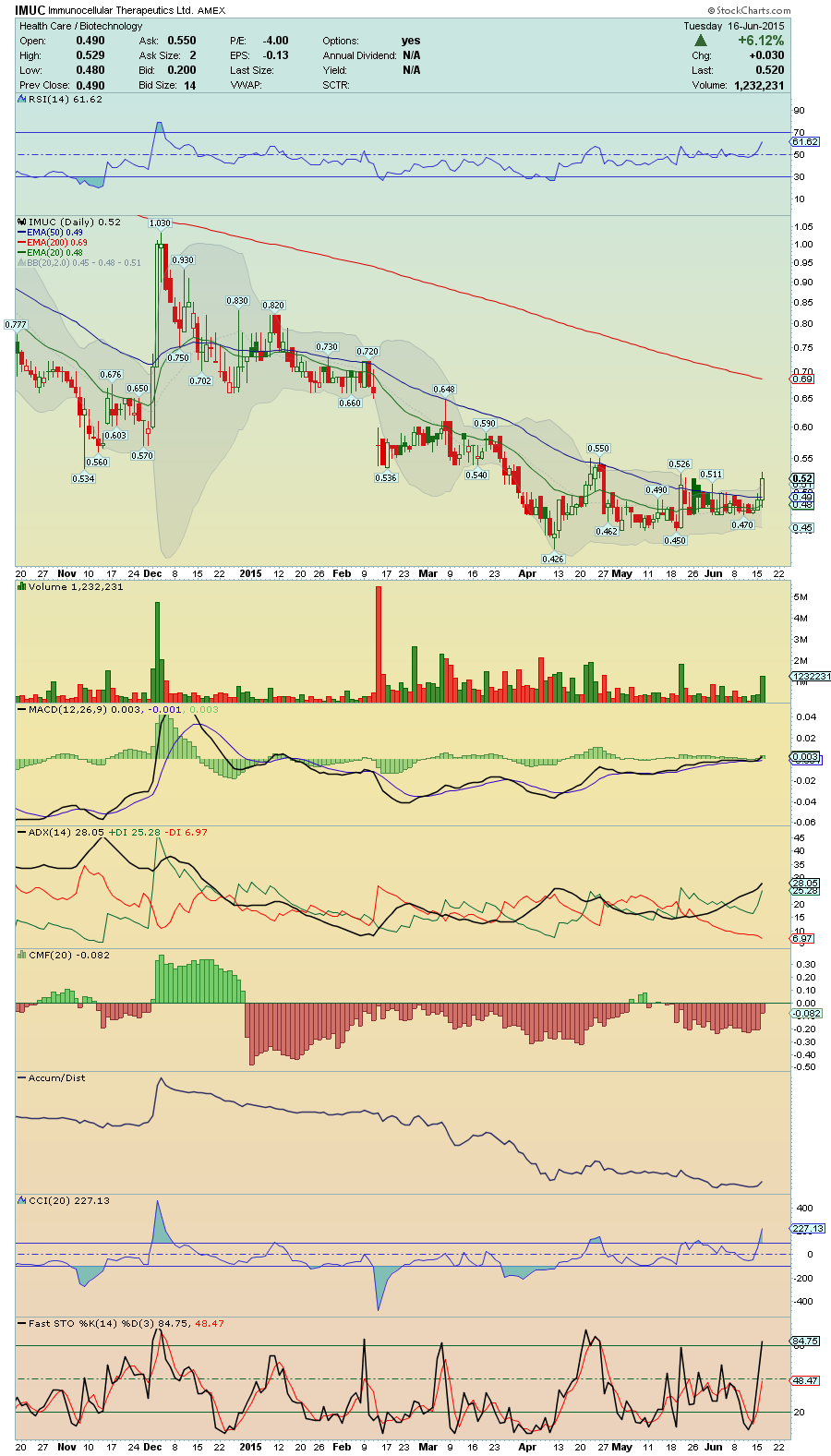
Task: Click the CMF -0.082 tag on the right axis
Action: point(807,1014)
